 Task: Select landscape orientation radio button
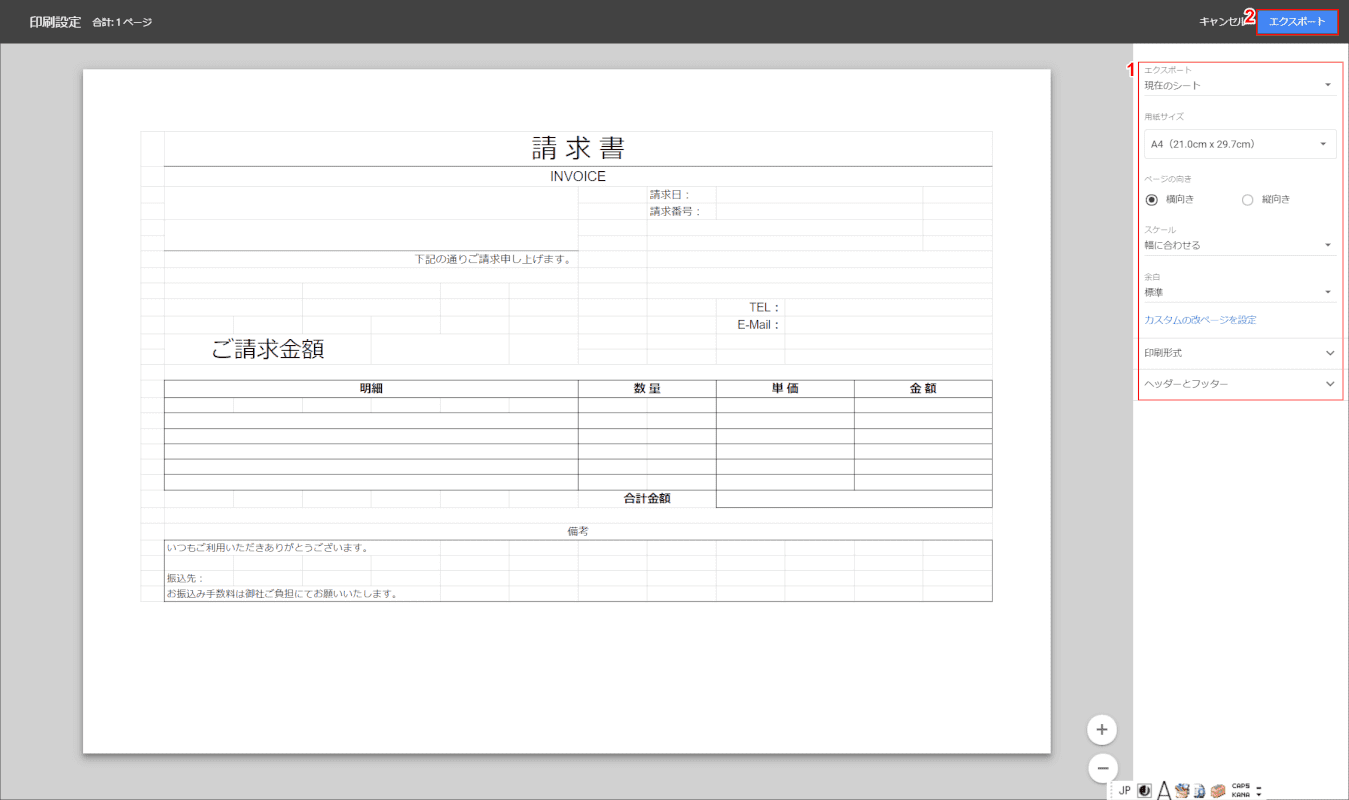pos(1152,199)
